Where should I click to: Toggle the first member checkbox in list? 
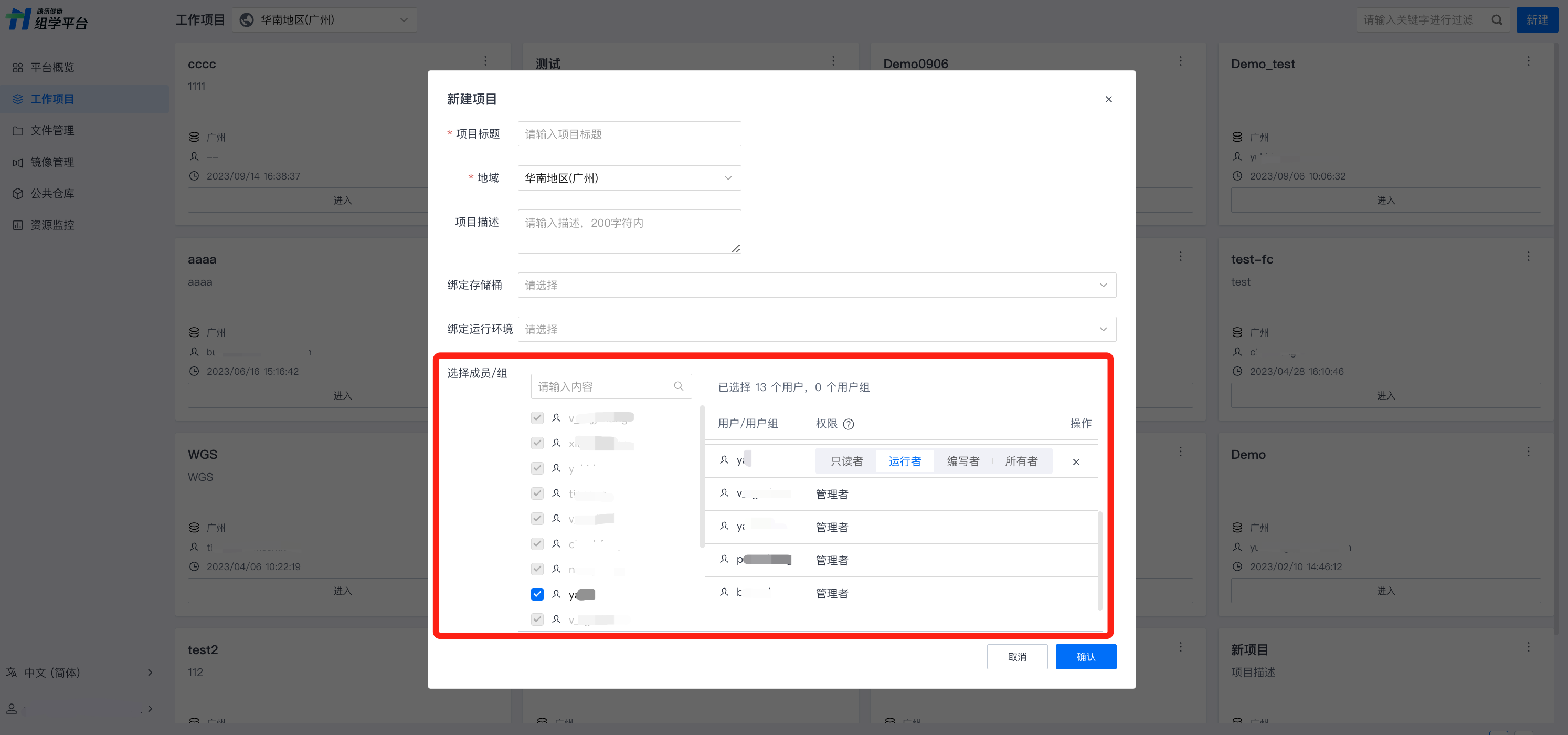(x=537, y=418)
